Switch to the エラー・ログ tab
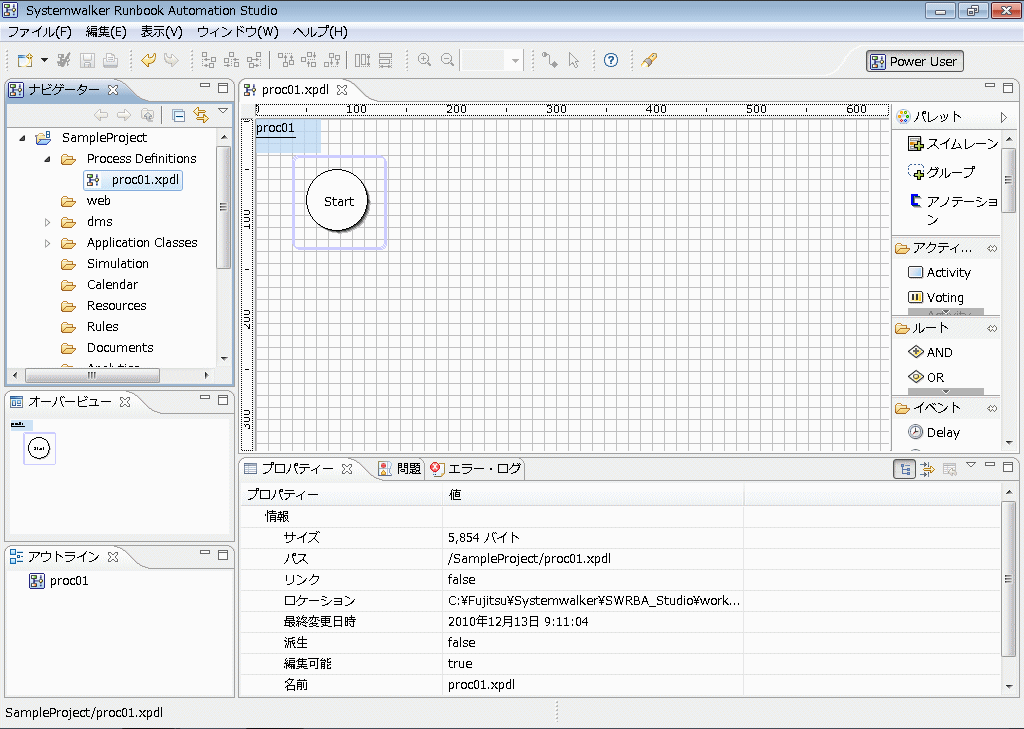The height and width of the screenshot is (729, 1024). click(476, 468)
